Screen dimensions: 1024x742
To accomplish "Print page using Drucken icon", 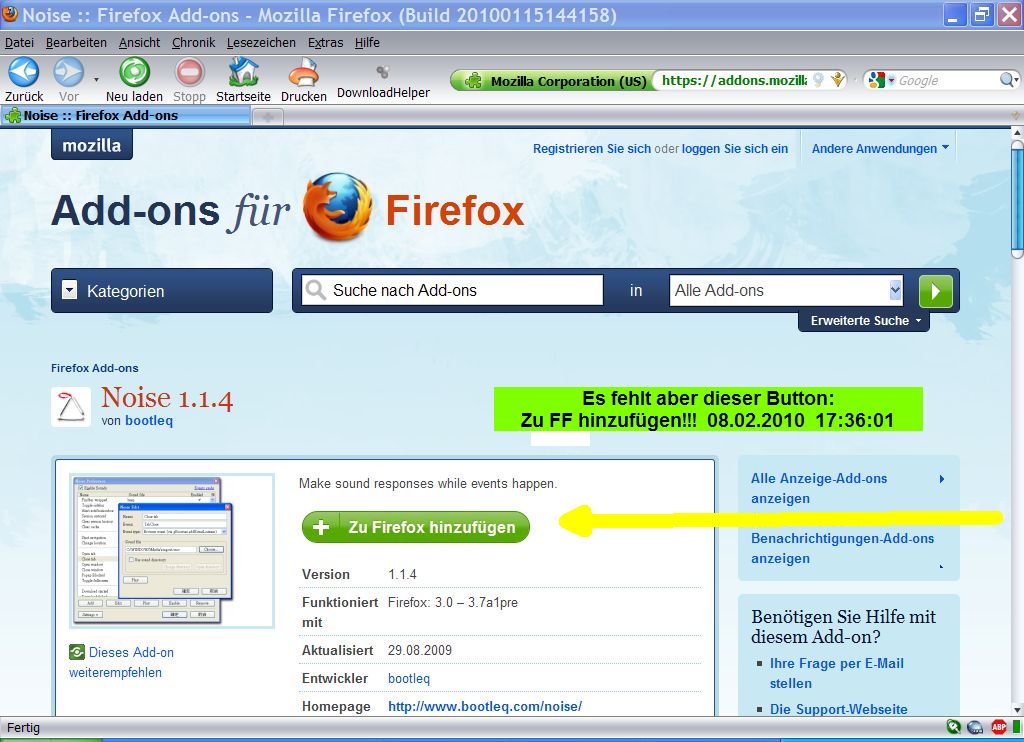I will point(304,73).
